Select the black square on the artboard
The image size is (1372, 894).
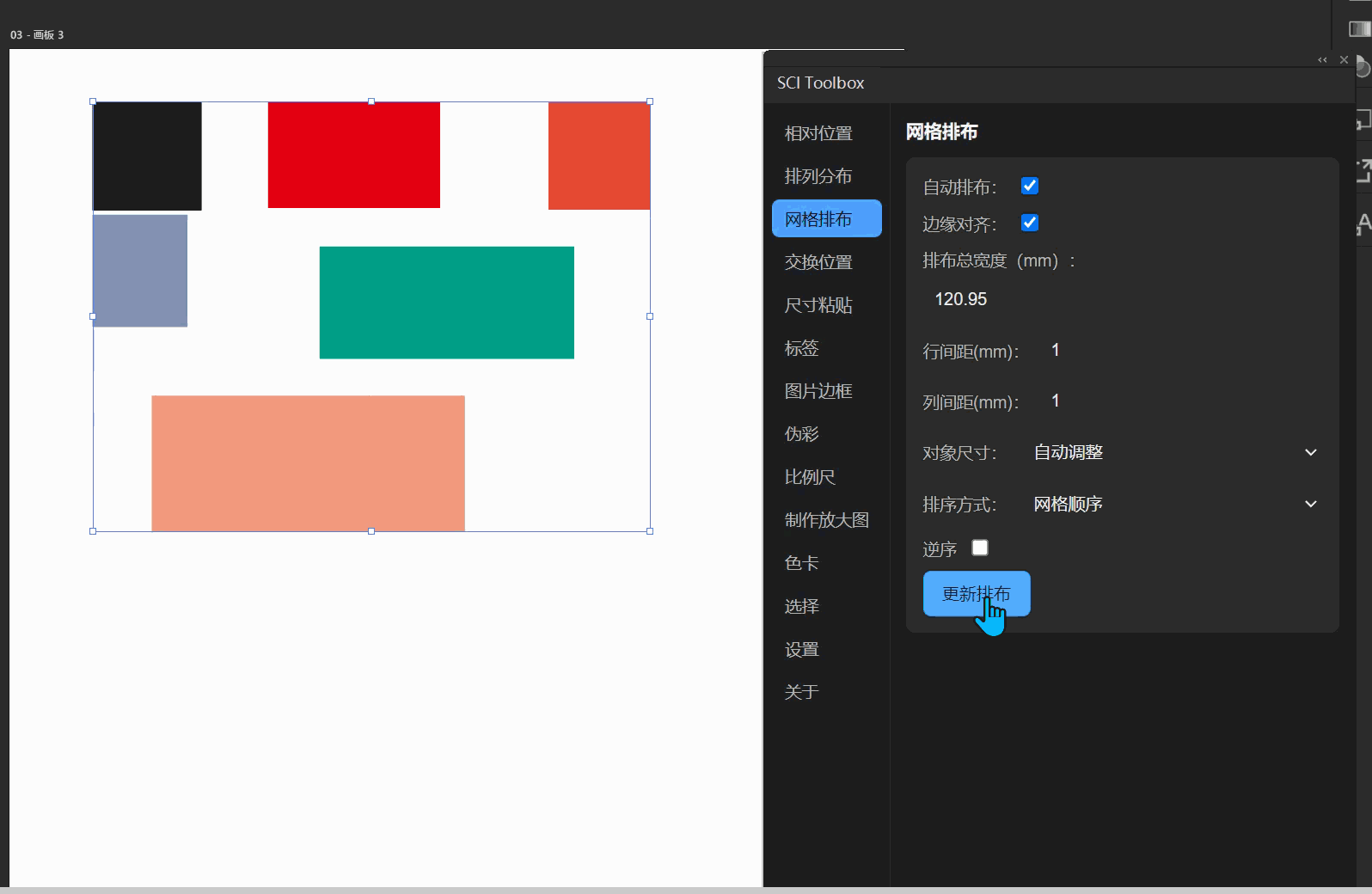click(147, 156)
